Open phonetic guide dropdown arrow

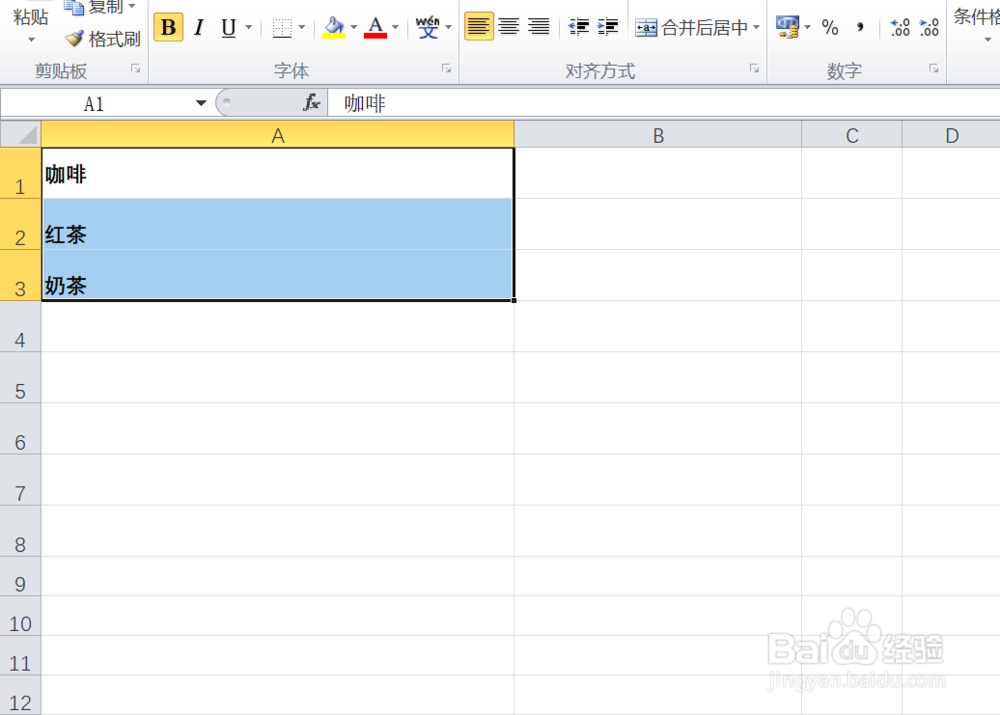[x=448, y=27]
